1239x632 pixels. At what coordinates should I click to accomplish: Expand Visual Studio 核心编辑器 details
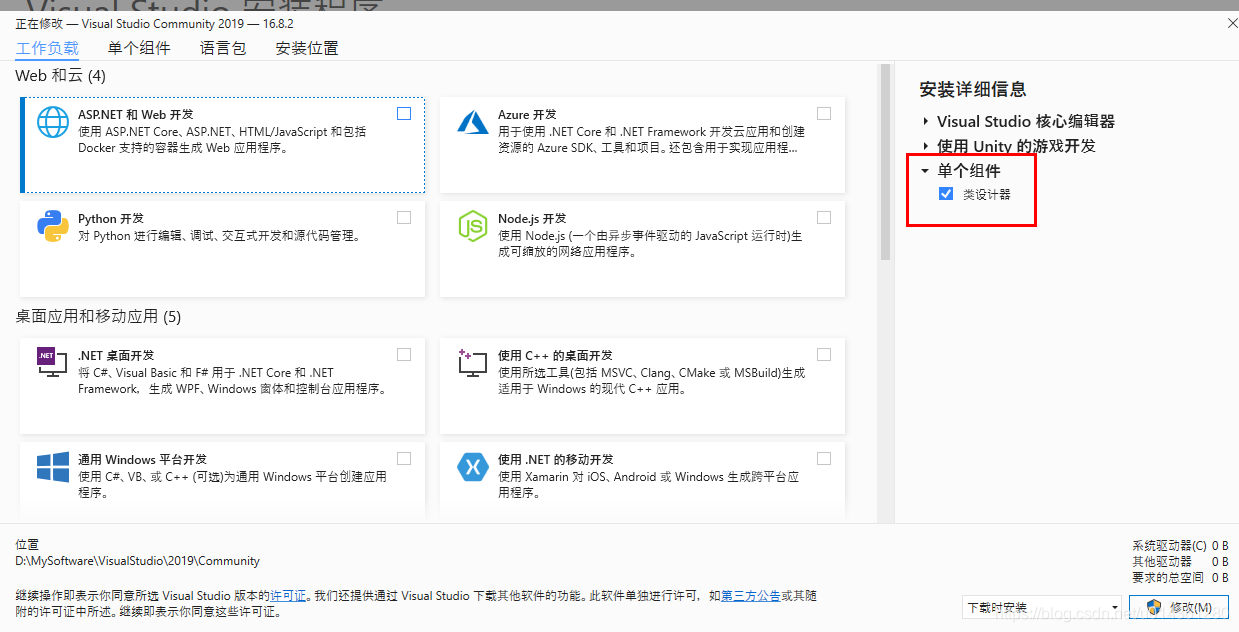click(925, 121)
